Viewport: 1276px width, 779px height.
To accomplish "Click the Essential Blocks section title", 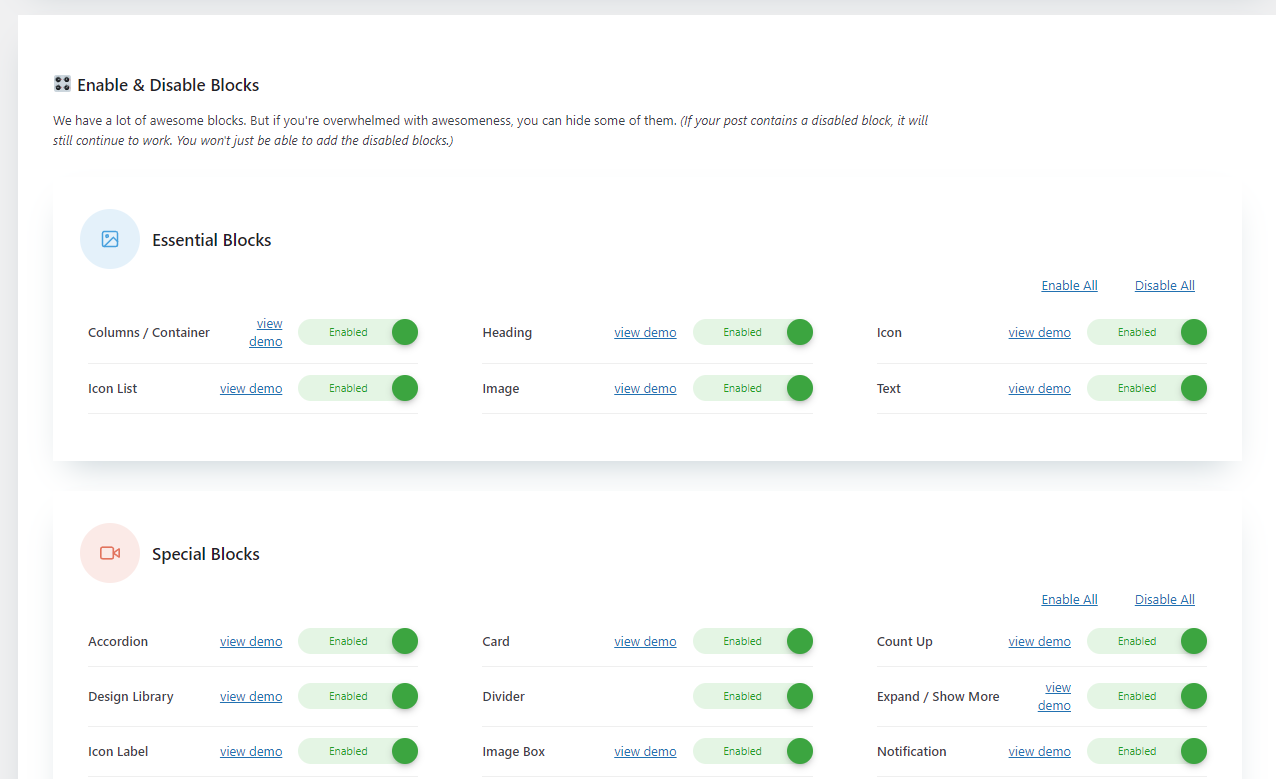I will click(212, 240).
